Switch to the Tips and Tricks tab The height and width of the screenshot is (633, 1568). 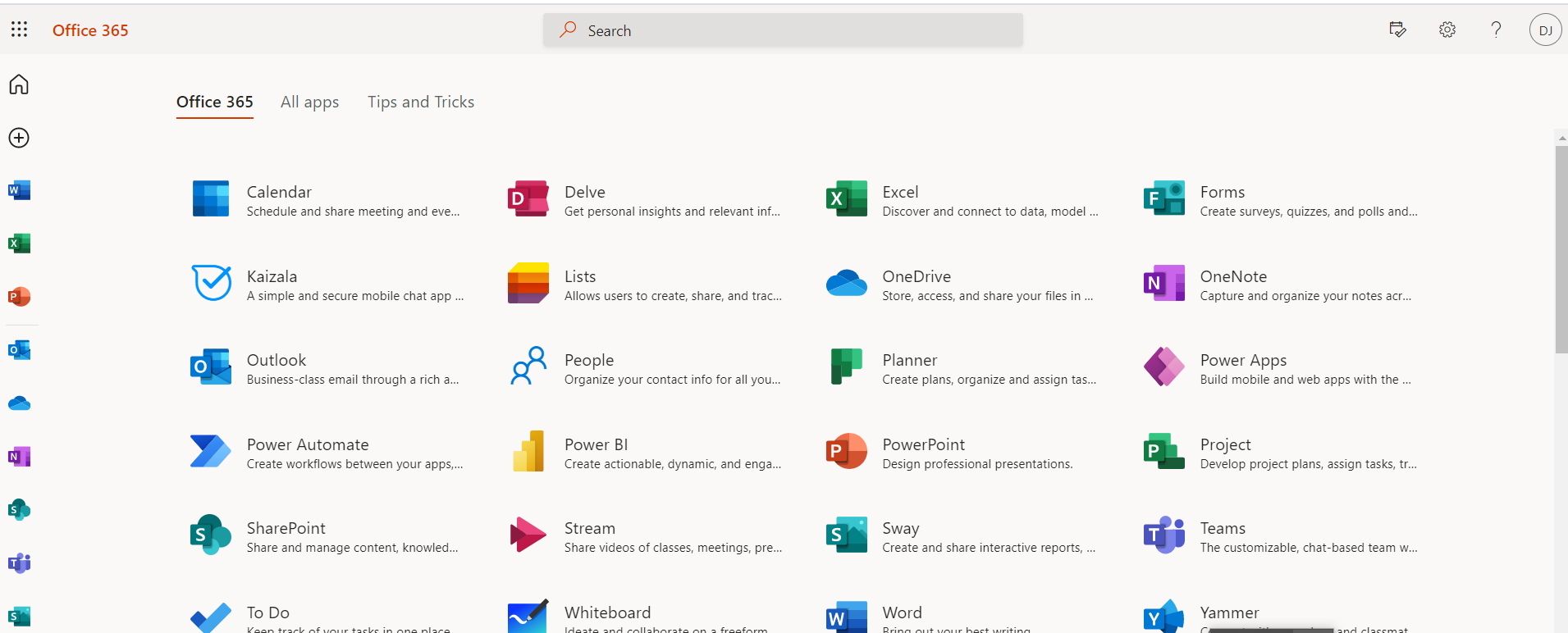(420, 102)
